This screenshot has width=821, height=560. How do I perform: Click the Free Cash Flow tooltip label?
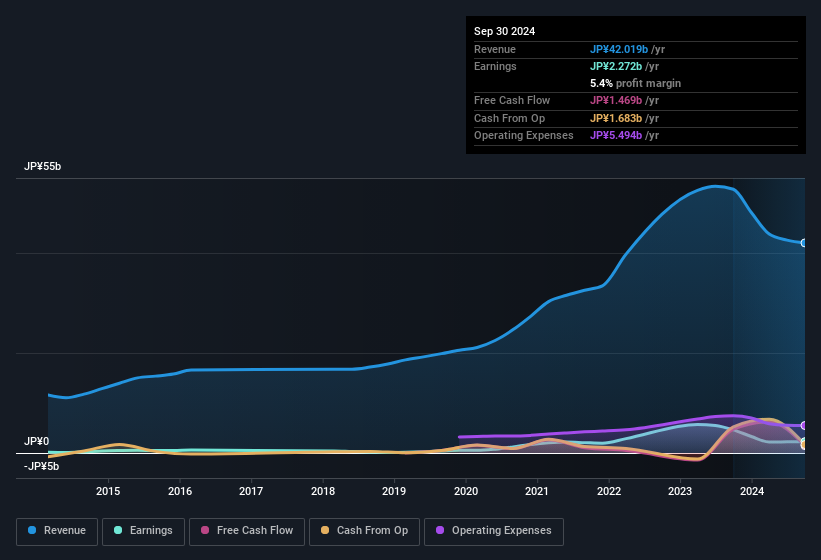[x=512, y=100]
